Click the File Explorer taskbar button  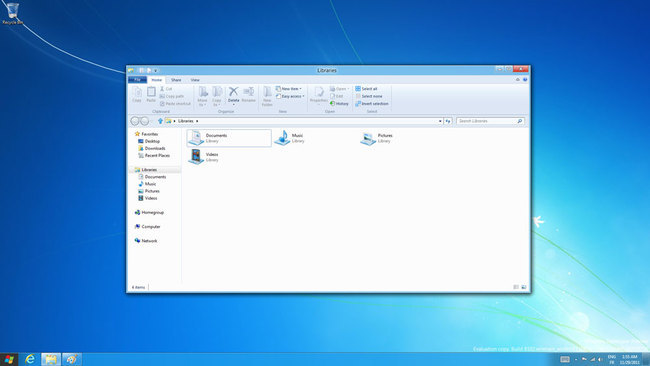51,359
